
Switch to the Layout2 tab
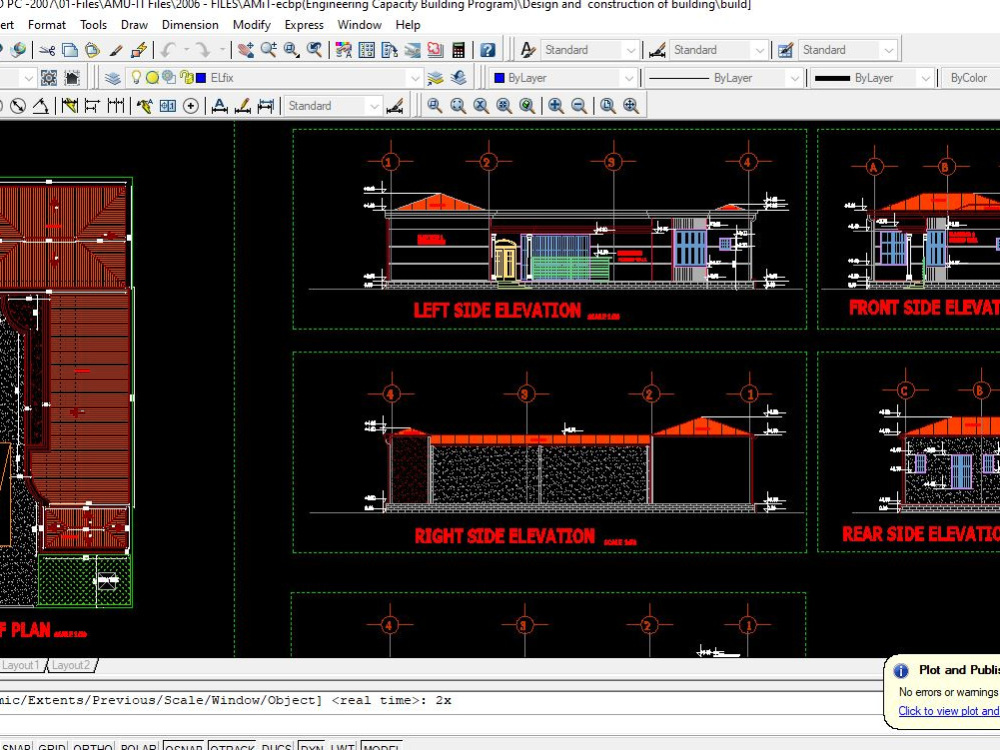click(70, 664)
